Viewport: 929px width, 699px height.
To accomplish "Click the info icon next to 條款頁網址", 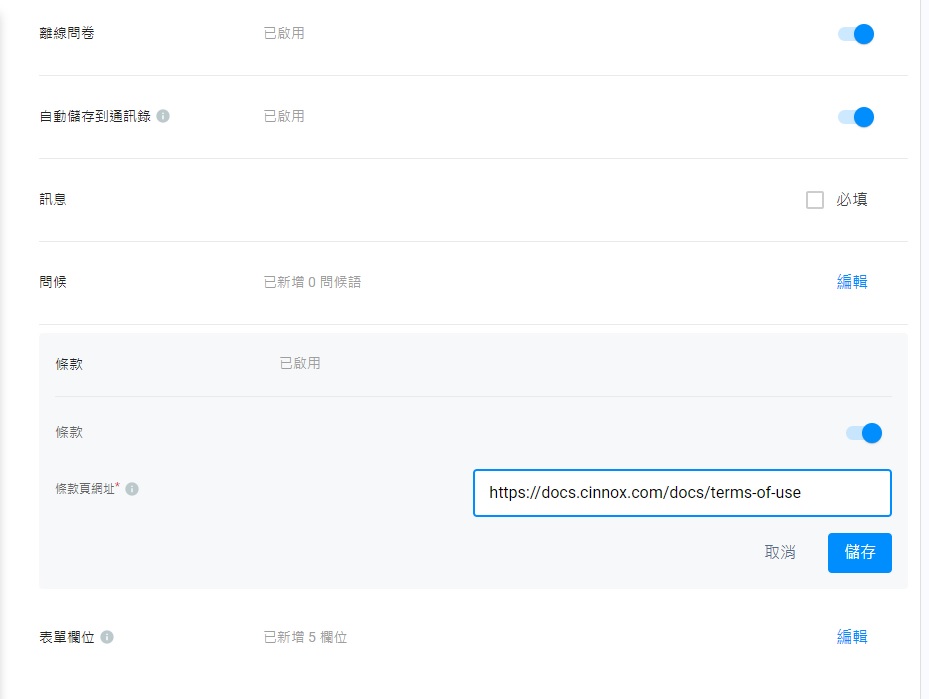I will pyautogui.click(x=132, y=490).
